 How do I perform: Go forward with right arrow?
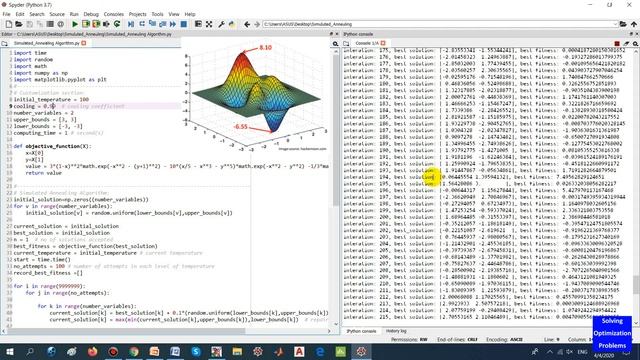(257, 24)
